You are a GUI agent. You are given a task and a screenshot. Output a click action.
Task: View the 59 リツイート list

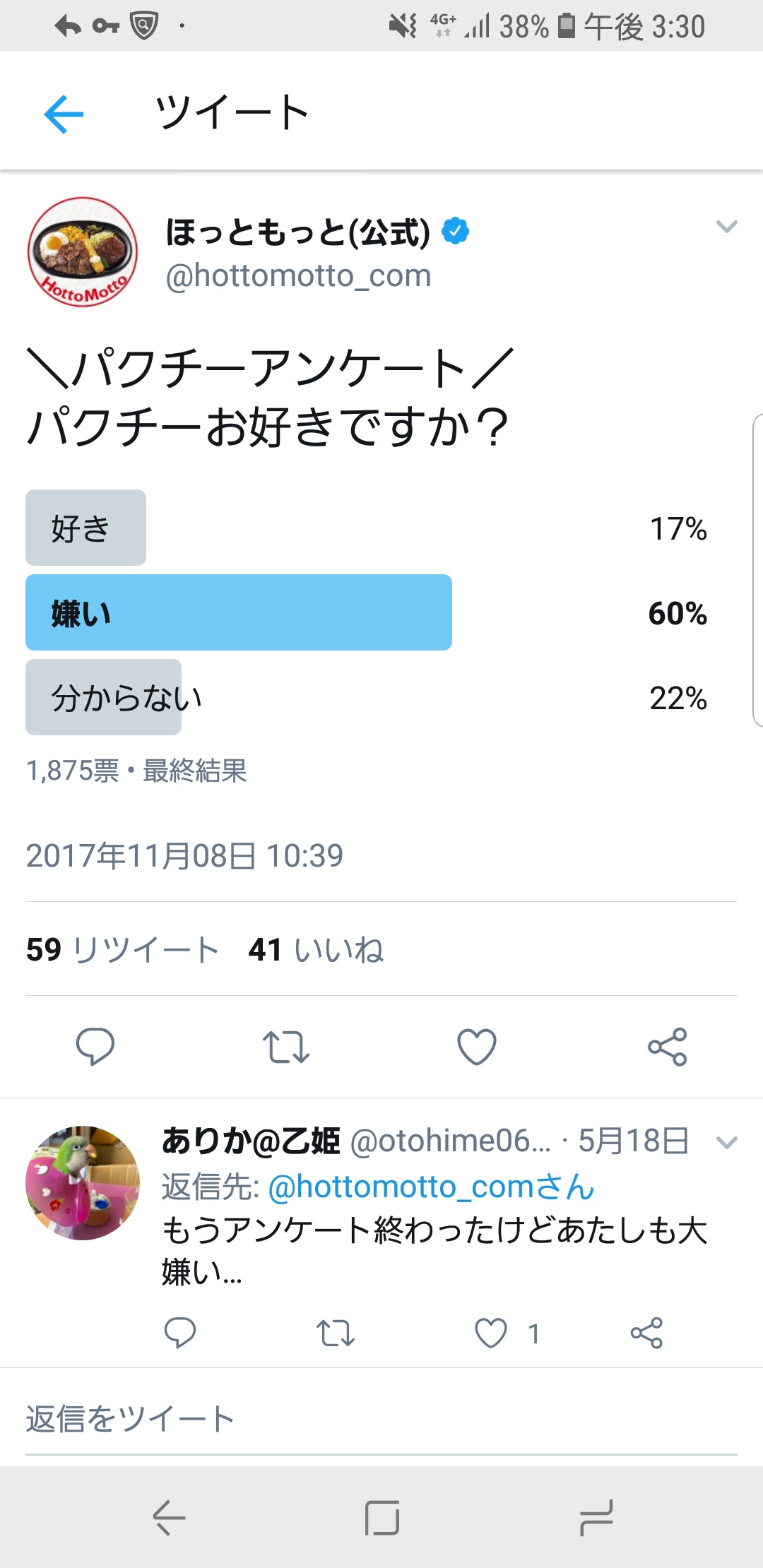122,949
